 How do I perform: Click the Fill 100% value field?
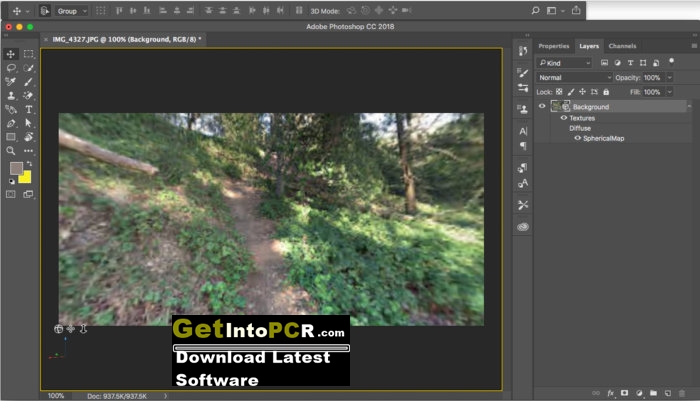coord(653,92)
